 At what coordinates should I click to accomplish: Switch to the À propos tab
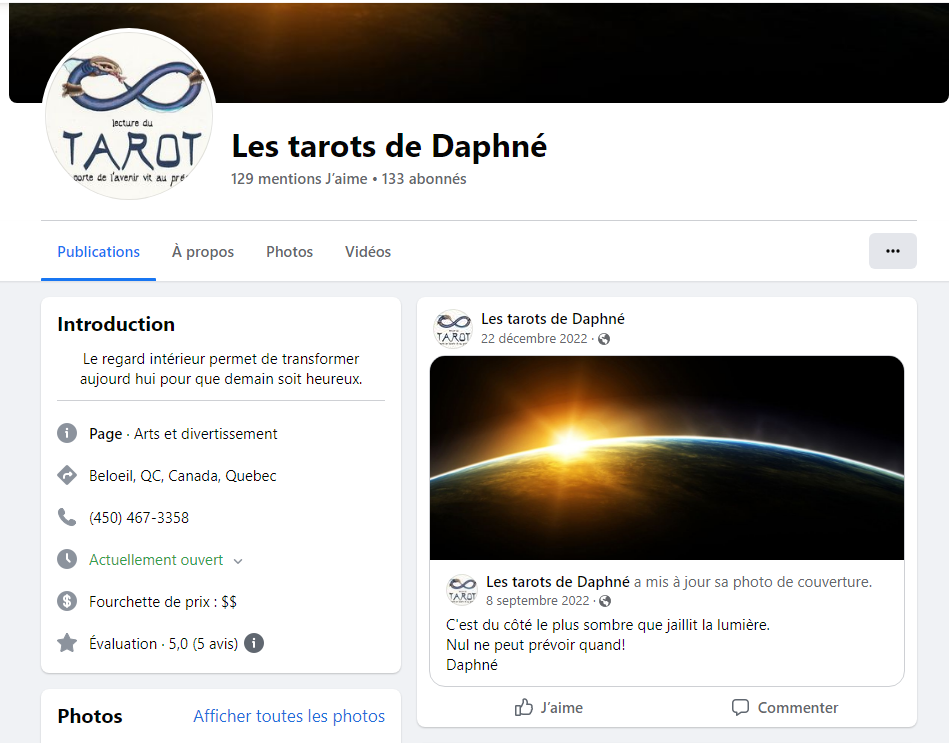click(x=203, y=252)
